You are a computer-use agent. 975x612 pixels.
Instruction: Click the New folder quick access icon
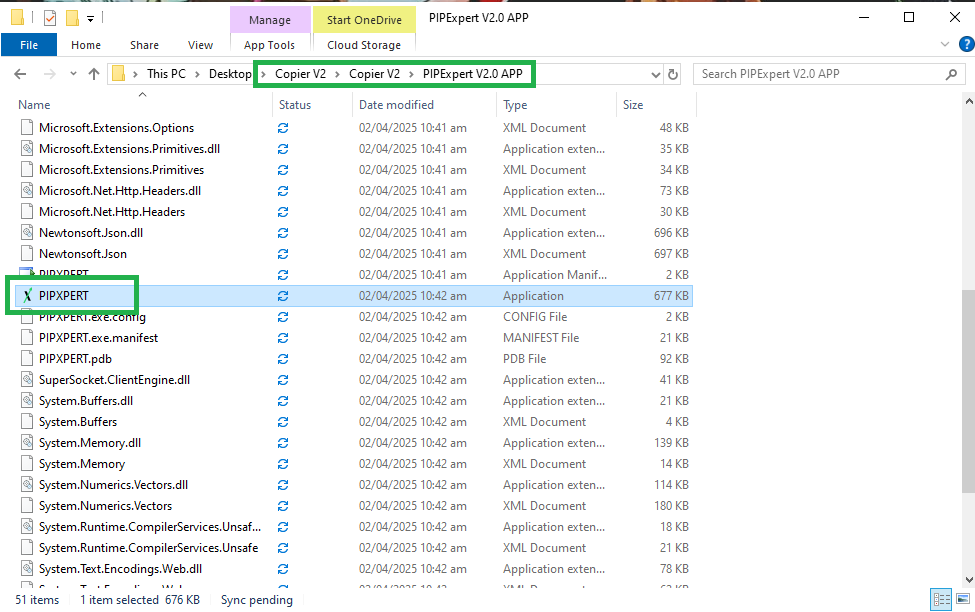coord(72,18)
